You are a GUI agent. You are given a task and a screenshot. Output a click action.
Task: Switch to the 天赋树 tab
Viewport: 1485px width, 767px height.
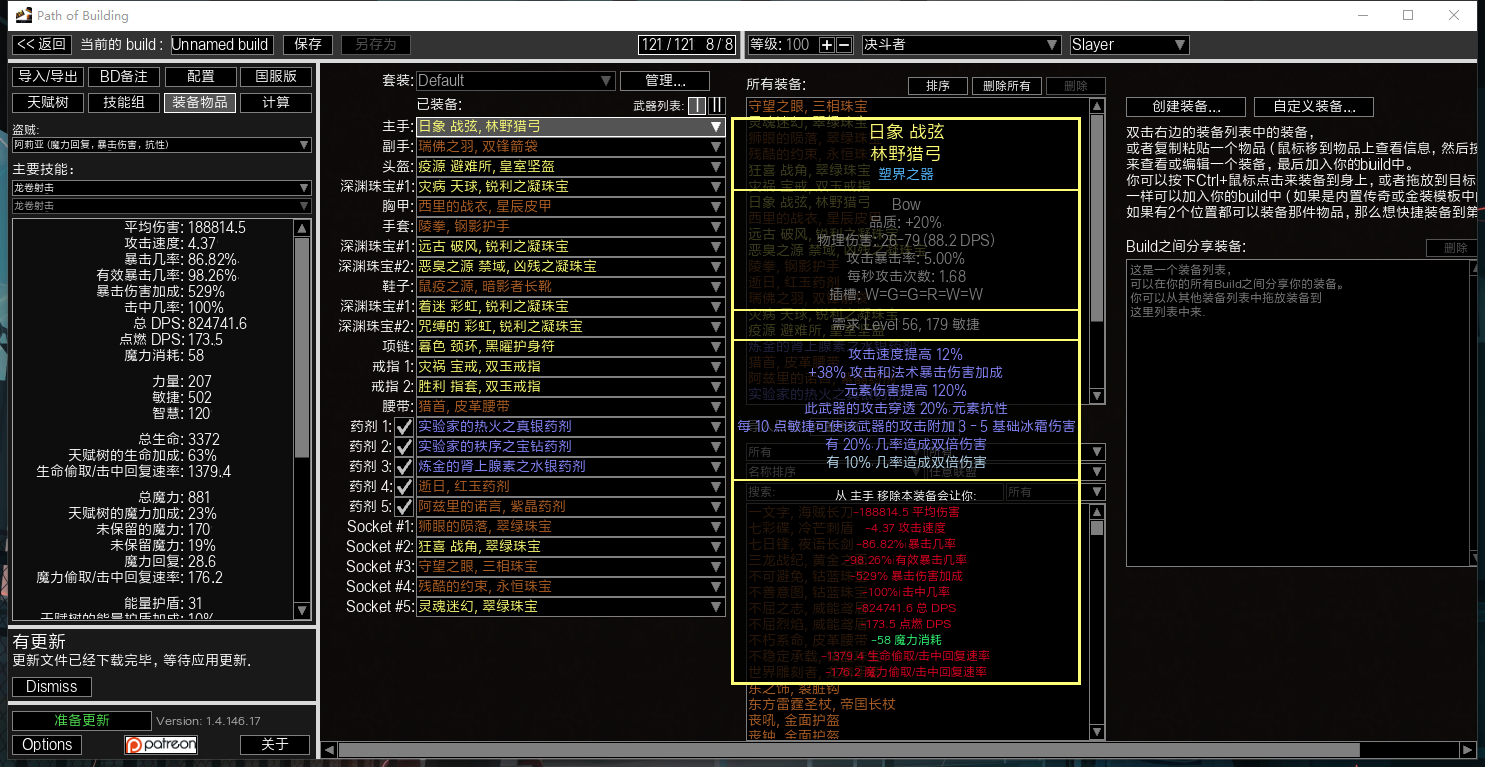click(x=48, y=103)
